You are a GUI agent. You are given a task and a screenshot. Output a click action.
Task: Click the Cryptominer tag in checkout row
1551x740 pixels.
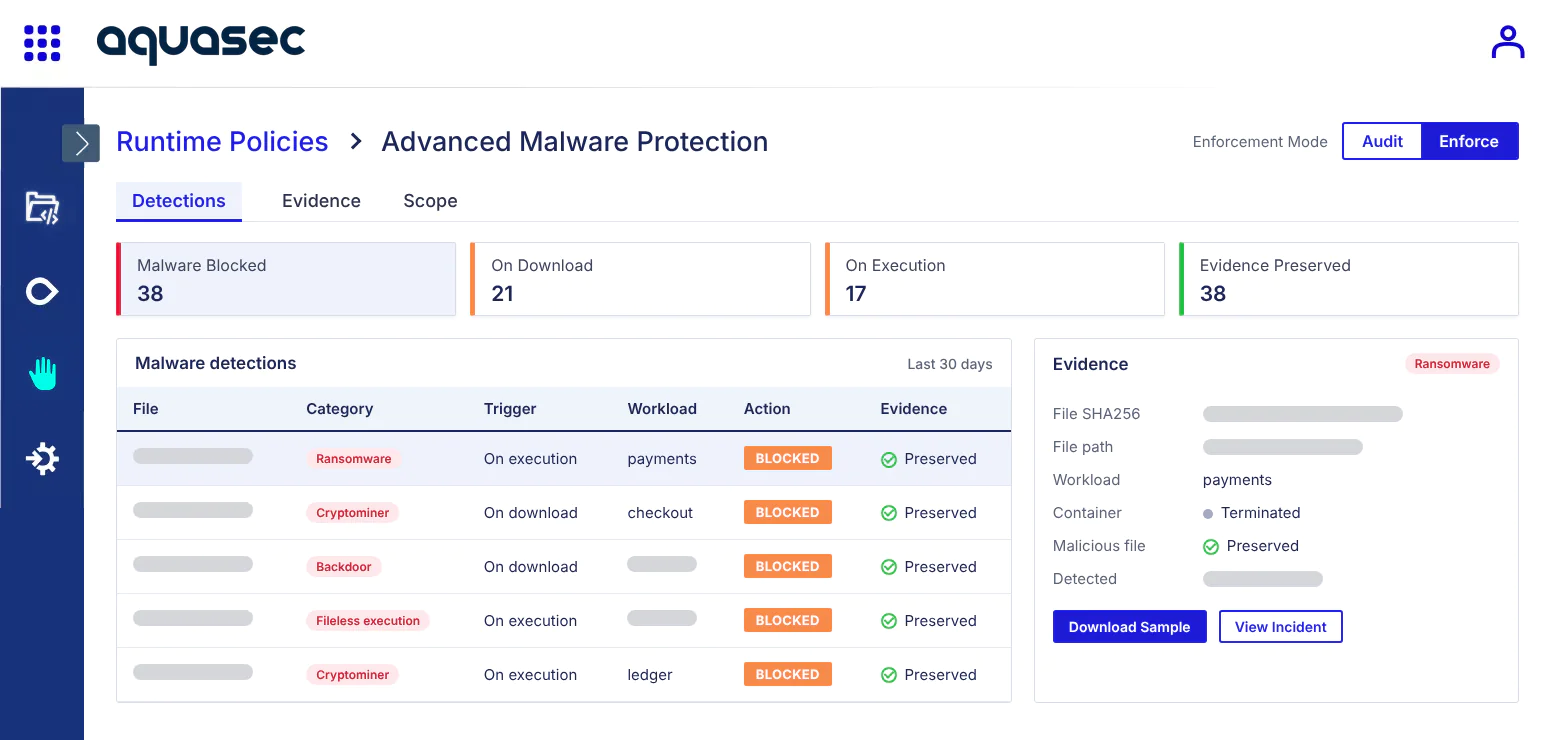(353, 513)
